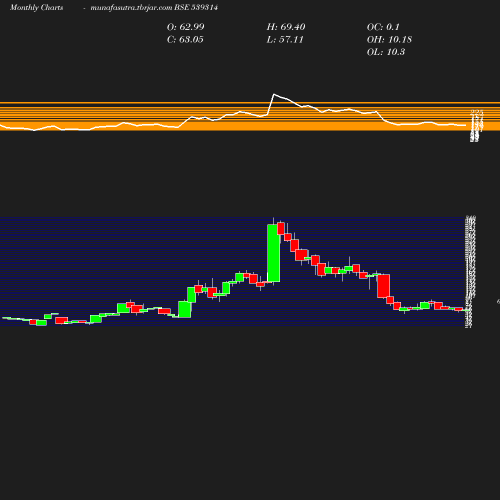The height and width of the screenshot is (500, 500).
Task: Select the low value 'L: 57.11'
Action: click(x=285, y=40)
